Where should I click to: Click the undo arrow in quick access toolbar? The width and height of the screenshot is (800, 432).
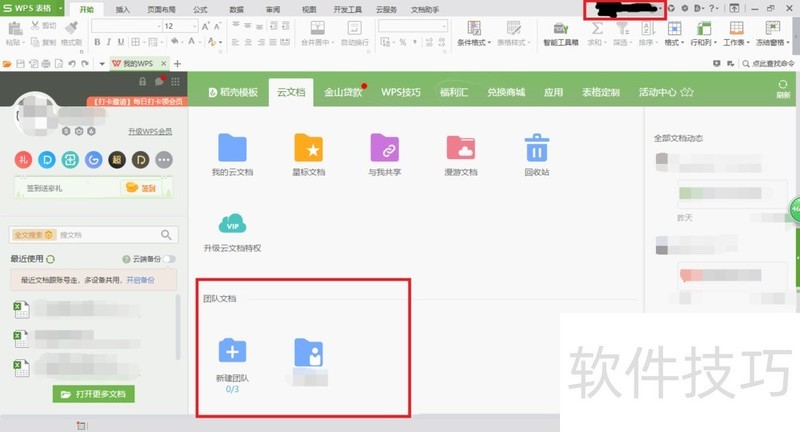tap(72, 64)
